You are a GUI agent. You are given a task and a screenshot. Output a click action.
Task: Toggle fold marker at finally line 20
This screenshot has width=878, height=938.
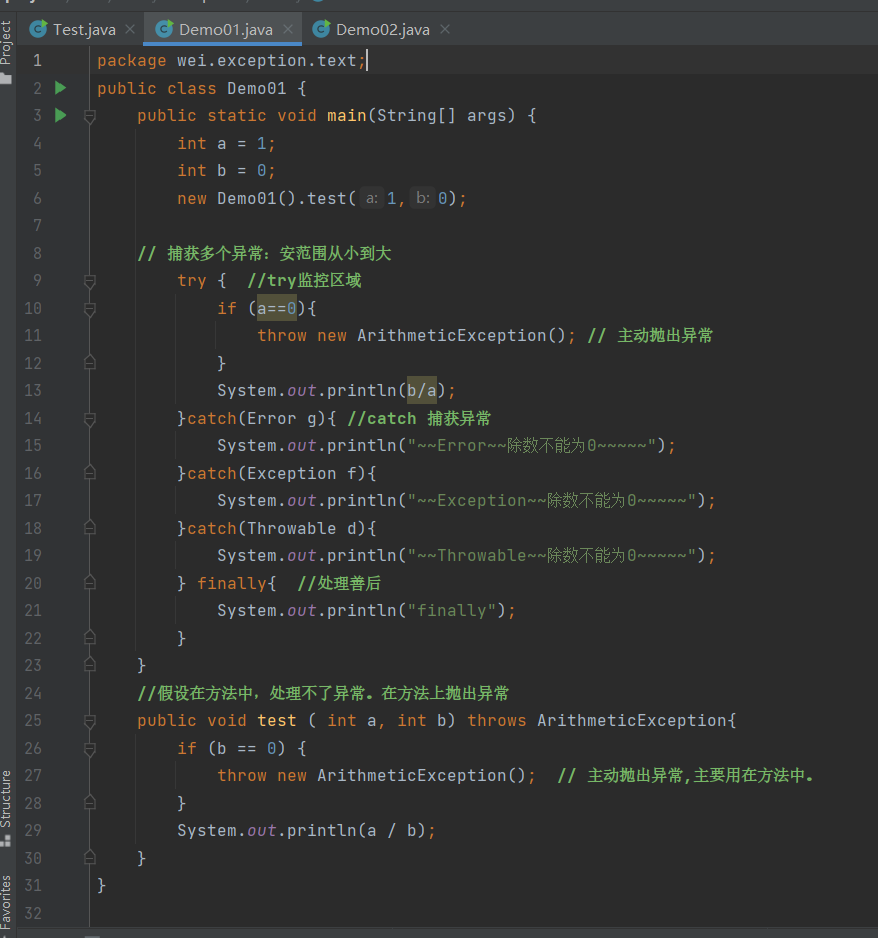coord(90,583)
